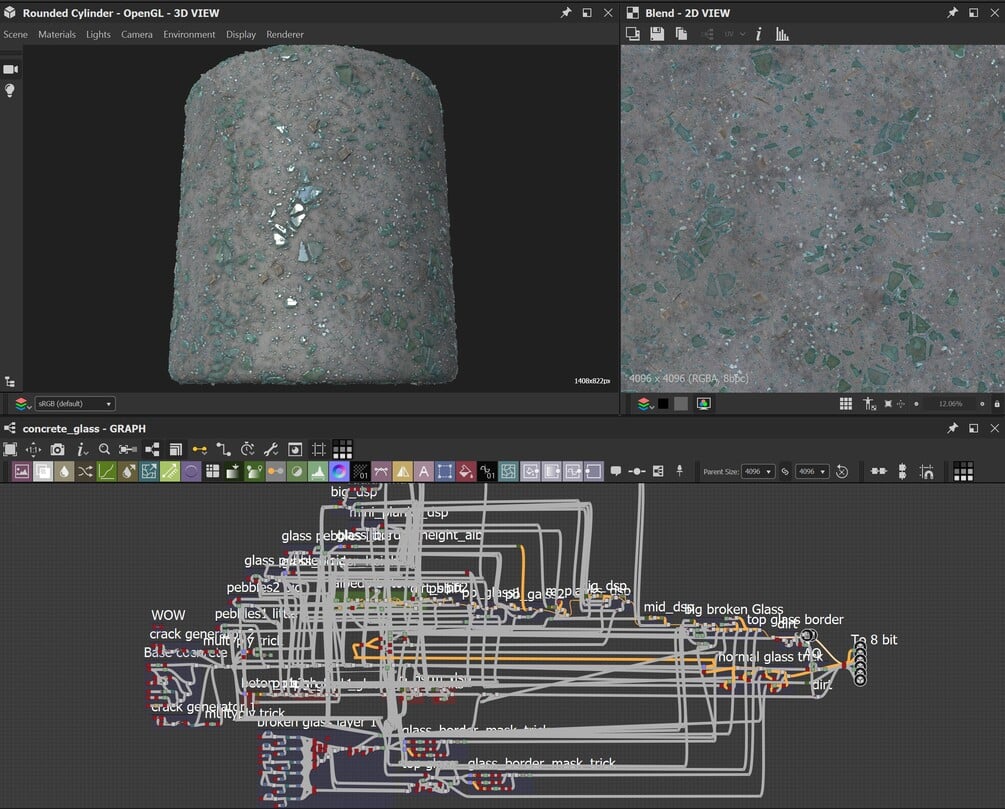Toggle tiling grid in 2D view bottom bar

coord(845,404)
